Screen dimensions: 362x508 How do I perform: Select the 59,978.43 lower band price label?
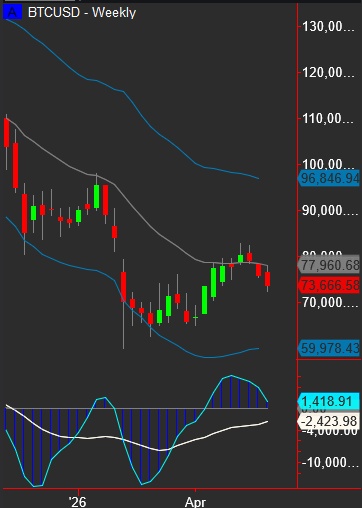(329, 348)
